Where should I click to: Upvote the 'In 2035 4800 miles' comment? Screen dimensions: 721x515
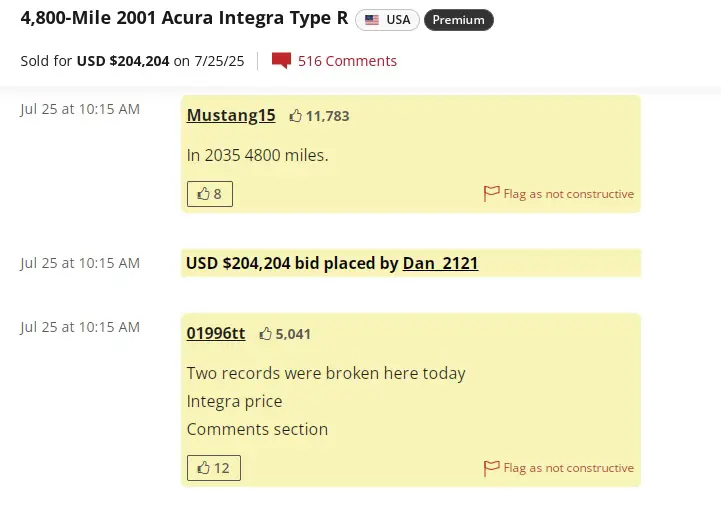pyautogui.click(x=210, y=194)
